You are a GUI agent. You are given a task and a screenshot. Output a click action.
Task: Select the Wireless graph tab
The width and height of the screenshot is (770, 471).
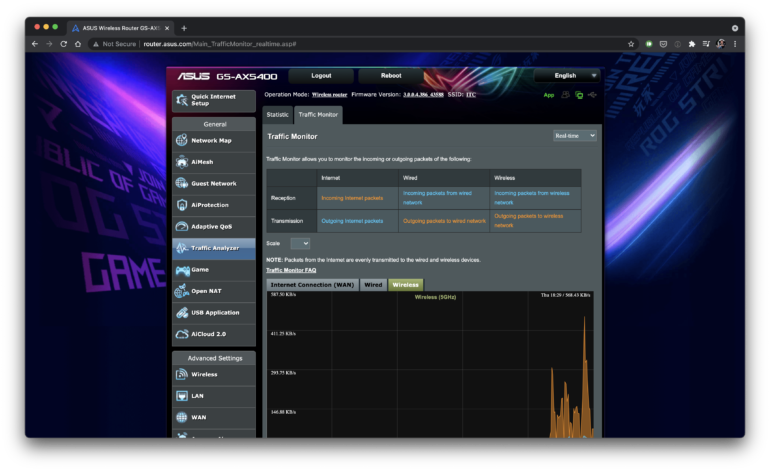point(406,285)
